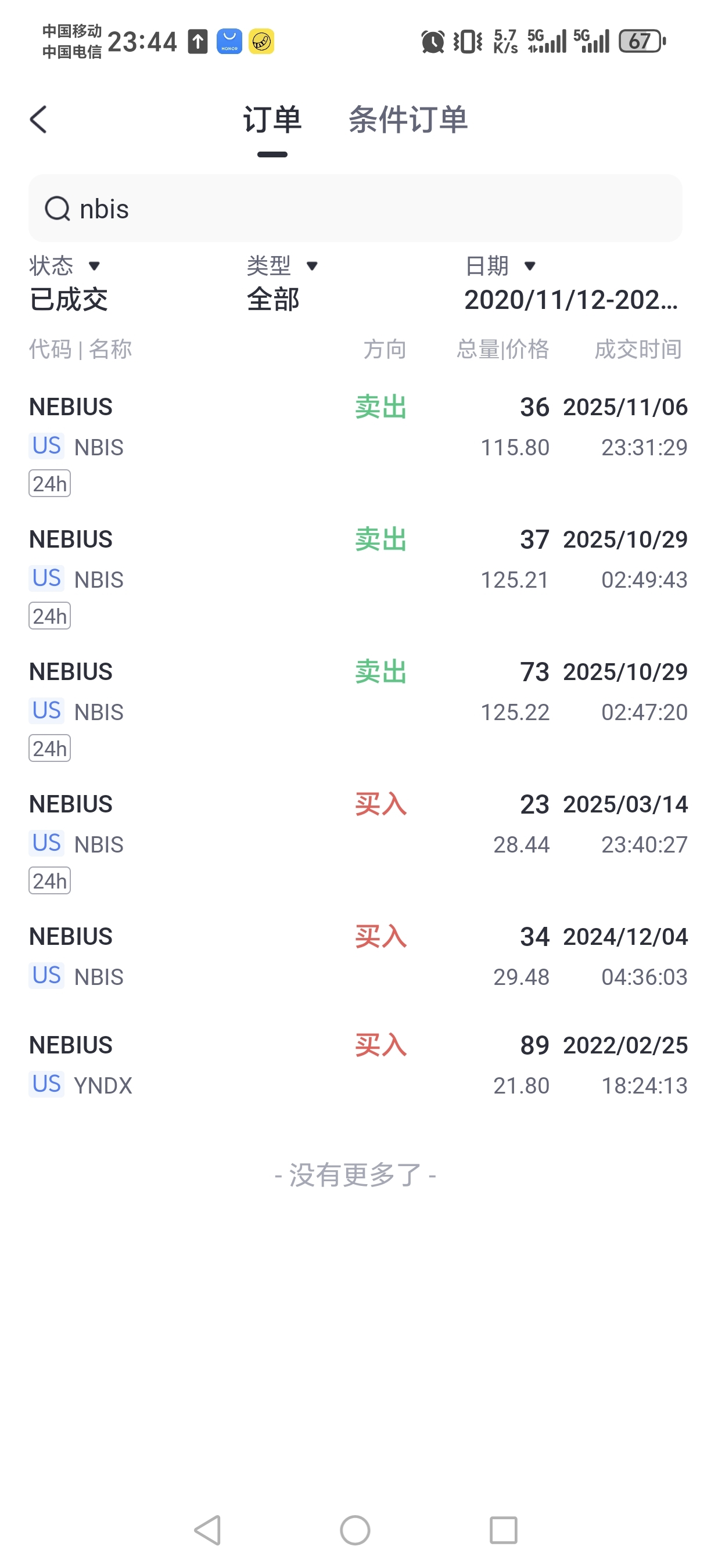This screenshot has width=711, height=1568.
Task: Switch to the 条件订单 tab
Action: [408, 119]
